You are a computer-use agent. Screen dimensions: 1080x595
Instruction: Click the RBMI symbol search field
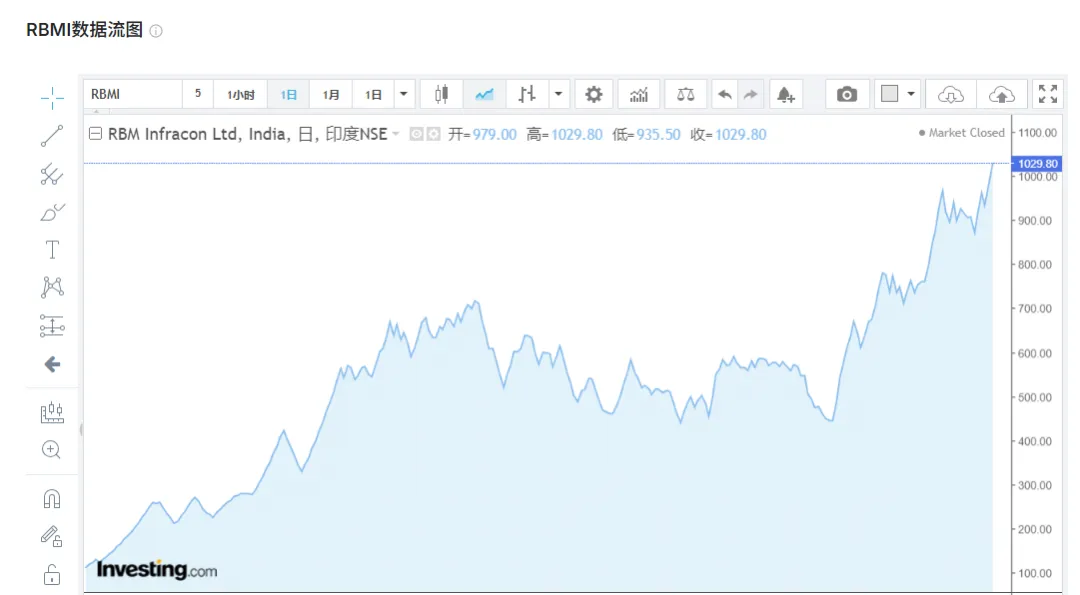coord(133,94)
